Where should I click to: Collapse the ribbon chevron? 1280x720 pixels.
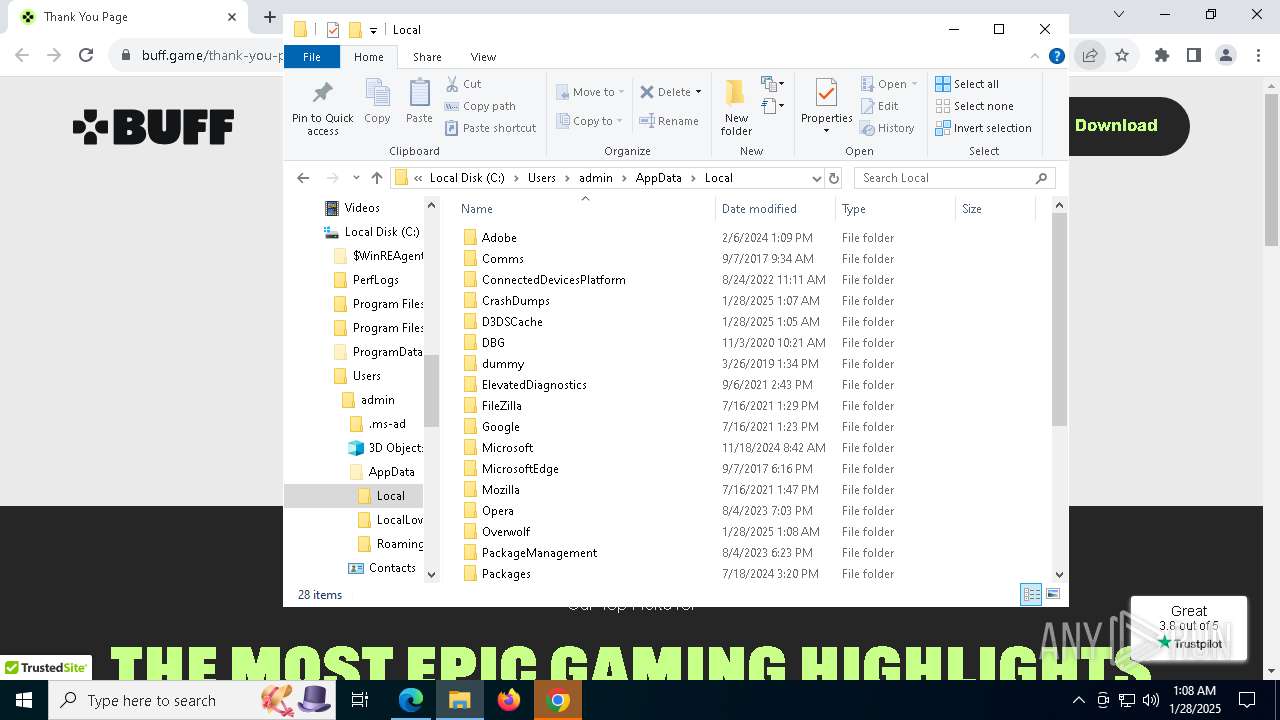(1035, 56)
